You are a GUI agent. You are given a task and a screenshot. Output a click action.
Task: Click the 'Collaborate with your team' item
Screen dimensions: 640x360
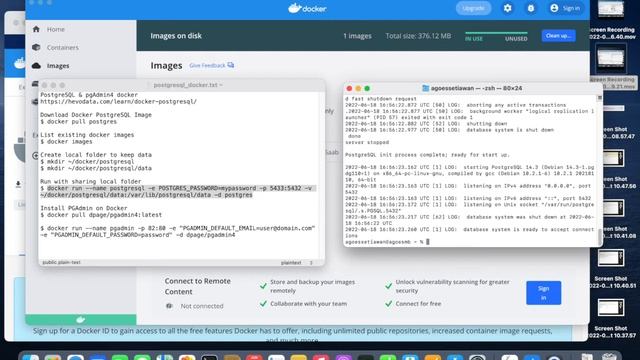[x=309, y=304]
